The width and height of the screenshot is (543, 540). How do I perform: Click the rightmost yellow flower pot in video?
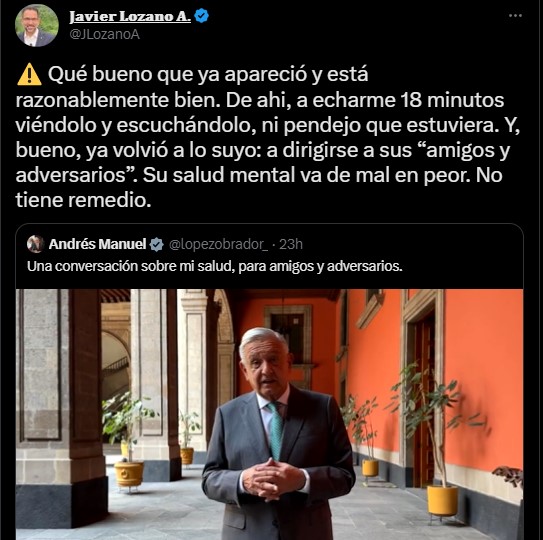click(442, 500)
